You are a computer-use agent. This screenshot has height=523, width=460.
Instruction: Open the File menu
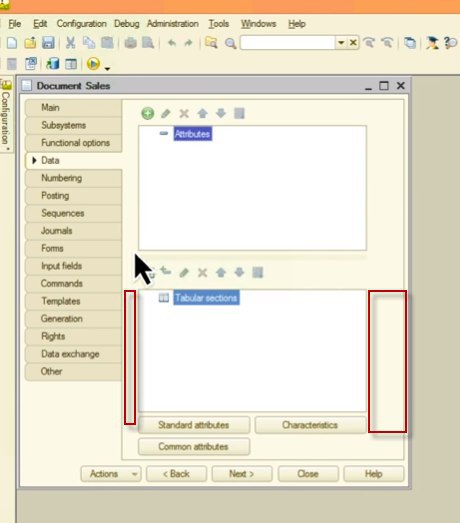15,24
